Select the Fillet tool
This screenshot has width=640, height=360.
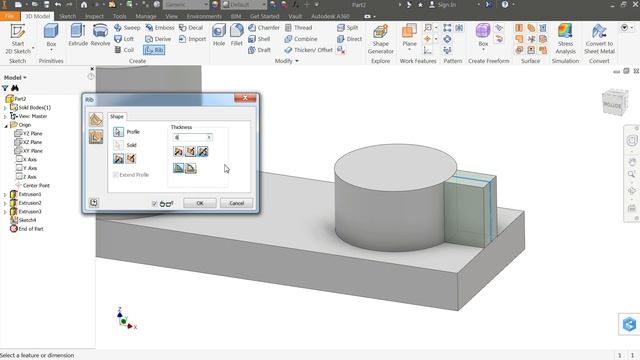click(x=236, y=35)
